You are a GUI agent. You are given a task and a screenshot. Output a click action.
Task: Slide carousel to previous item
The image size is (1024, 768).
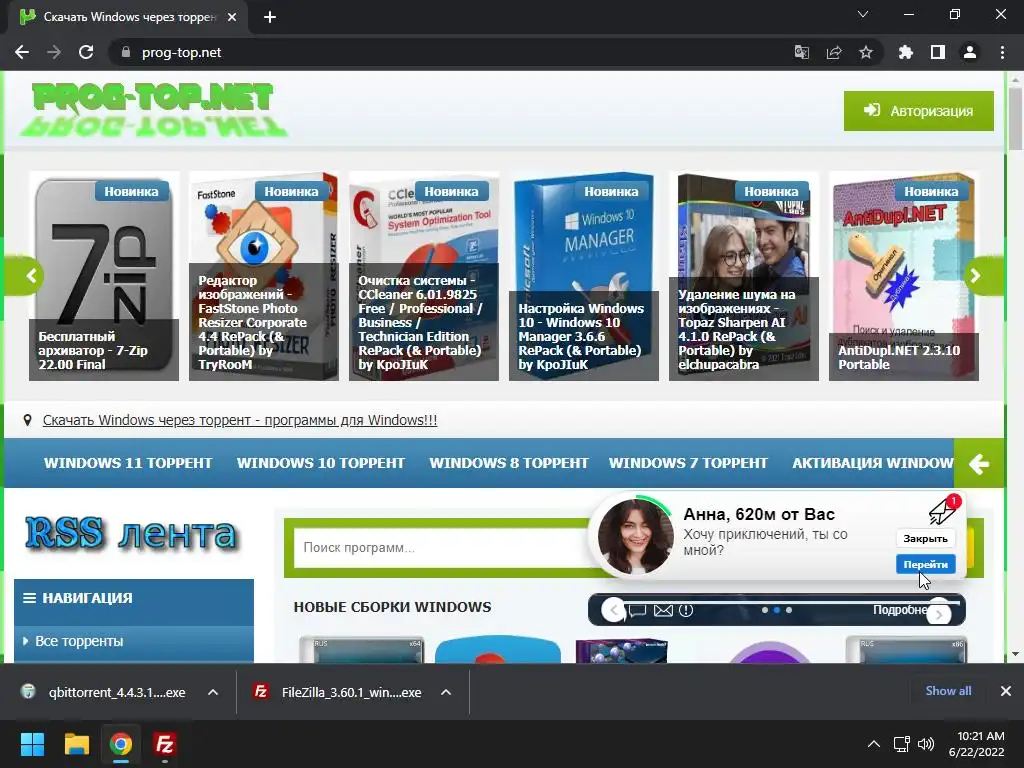(x=26, y=276)
